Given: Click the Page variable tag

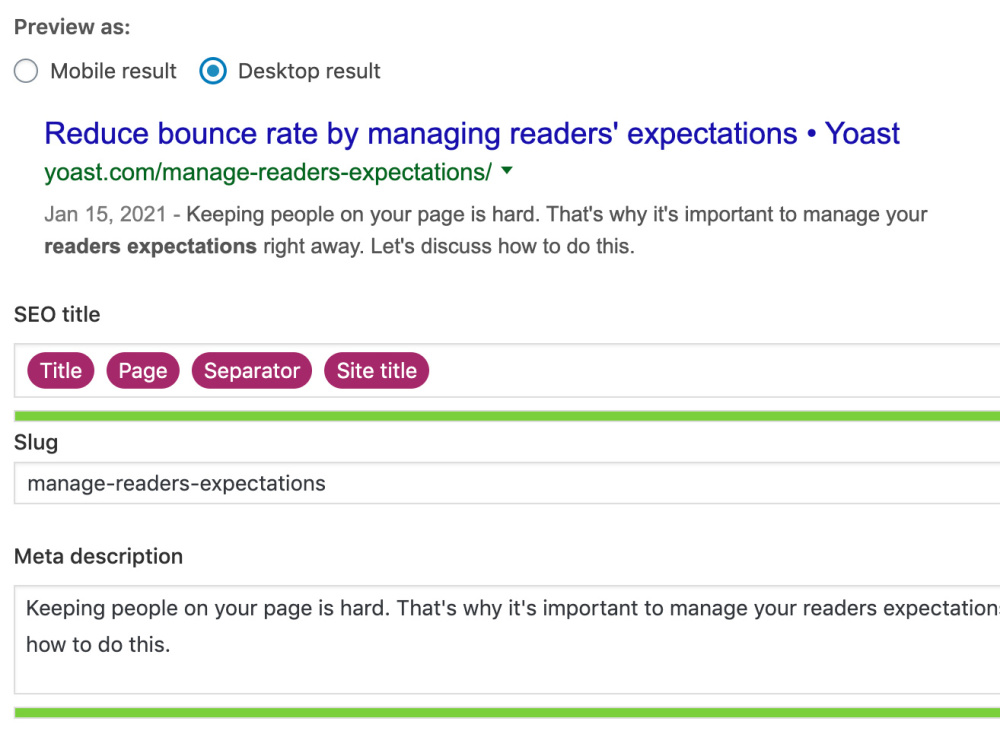Looking at the screenshot, I should pos(143,371).
